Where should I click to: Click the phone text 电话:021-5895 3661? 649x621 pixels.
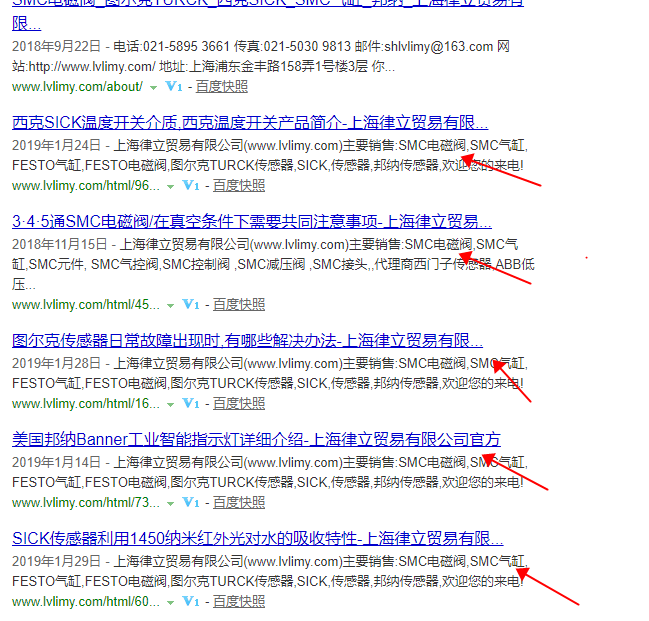point(171,46)
